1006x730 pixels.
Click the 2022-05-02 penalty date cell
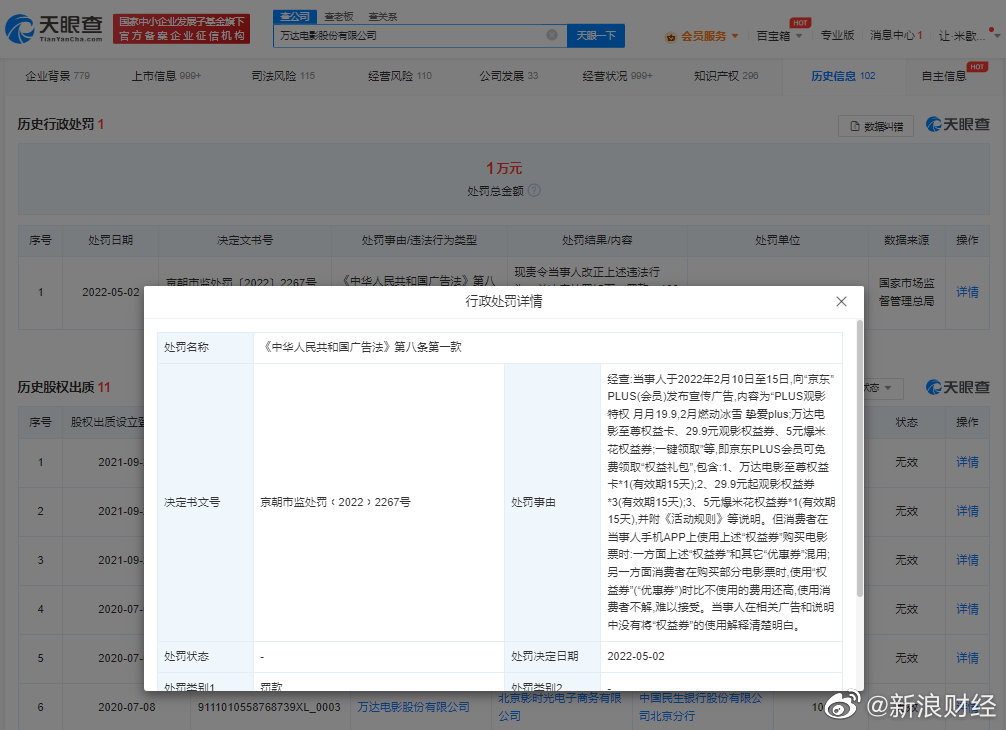click(110, 292)
